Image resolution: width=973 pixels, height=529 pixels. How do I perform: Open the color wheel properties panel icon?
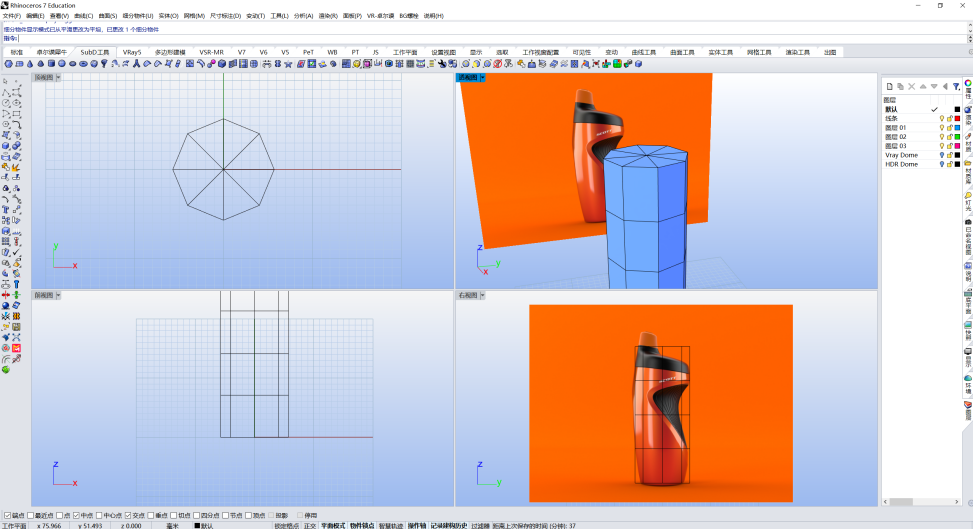pyautogui.click(x=967, y=83)
